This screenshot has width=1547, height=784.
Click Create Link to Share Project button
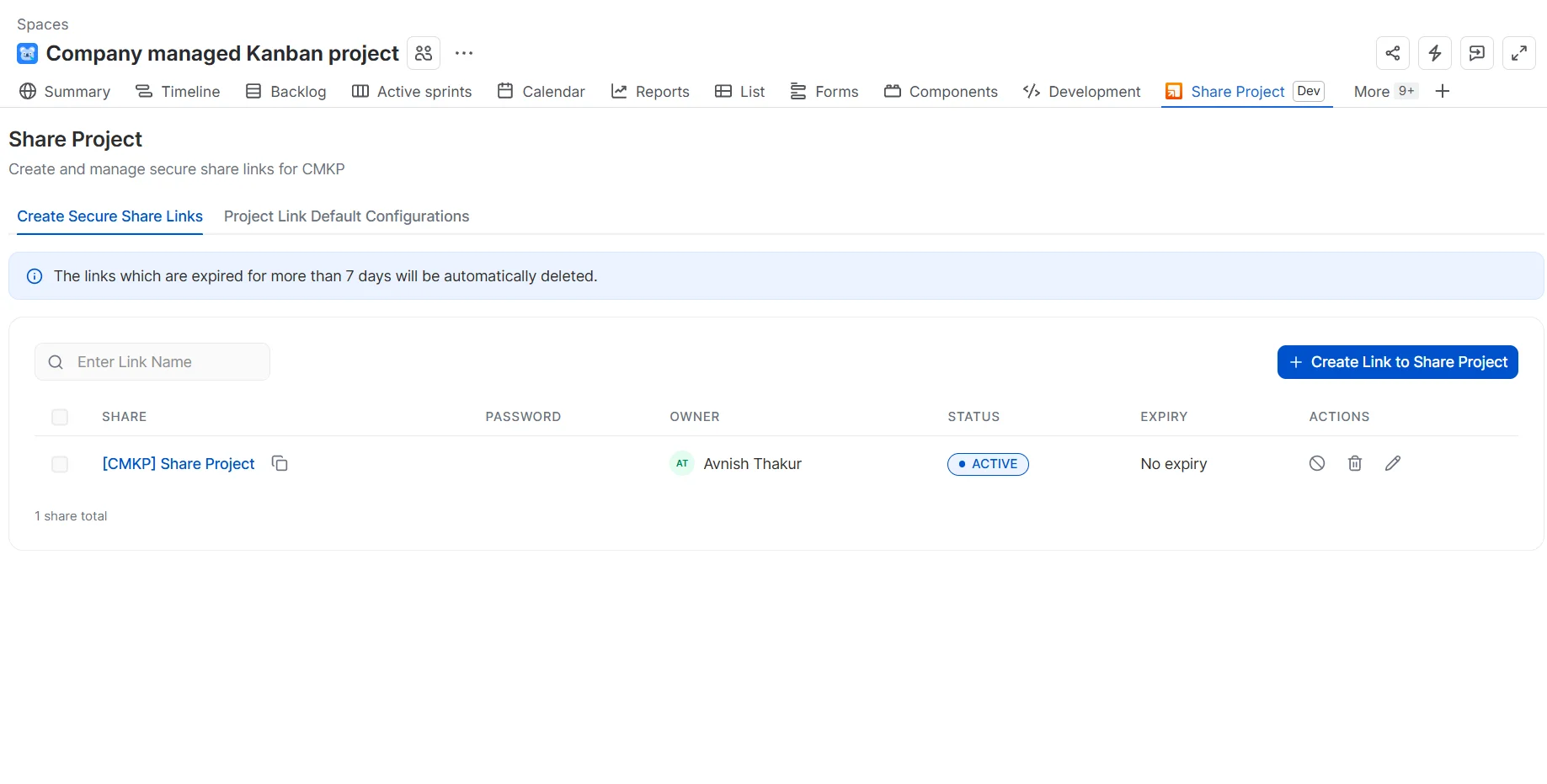(x=1397, y=362)
